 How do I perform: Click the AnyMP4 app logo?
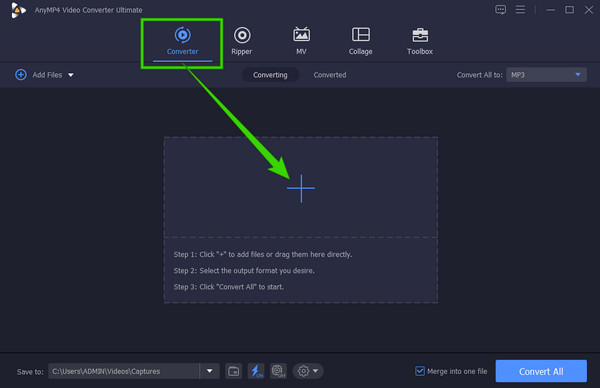[x=18, y=10]
